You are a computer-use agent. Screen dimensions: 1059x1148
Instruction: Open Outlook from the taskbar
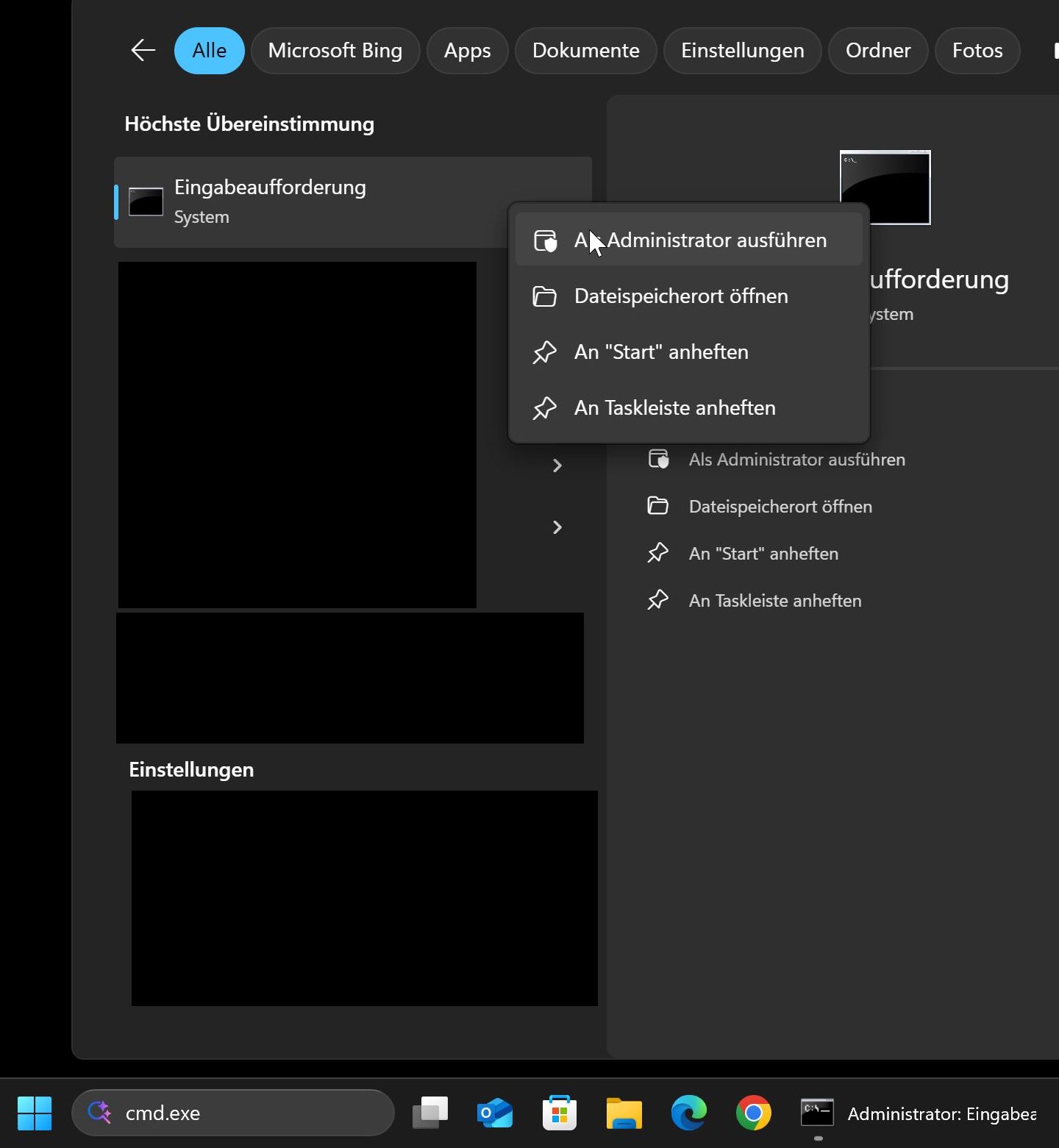(495, 1113)
